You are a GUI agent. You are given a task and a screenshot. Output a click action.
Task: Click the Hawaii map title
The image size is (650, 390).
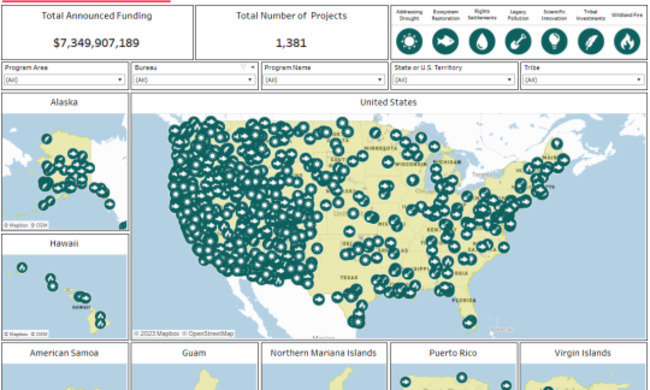(x=64, y=244)
